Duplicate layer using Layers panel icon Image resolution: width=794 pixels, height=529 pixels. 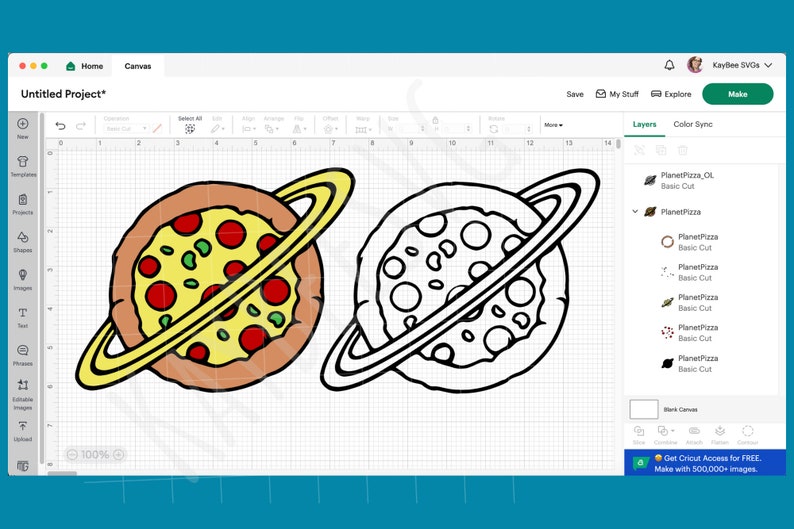661,150
